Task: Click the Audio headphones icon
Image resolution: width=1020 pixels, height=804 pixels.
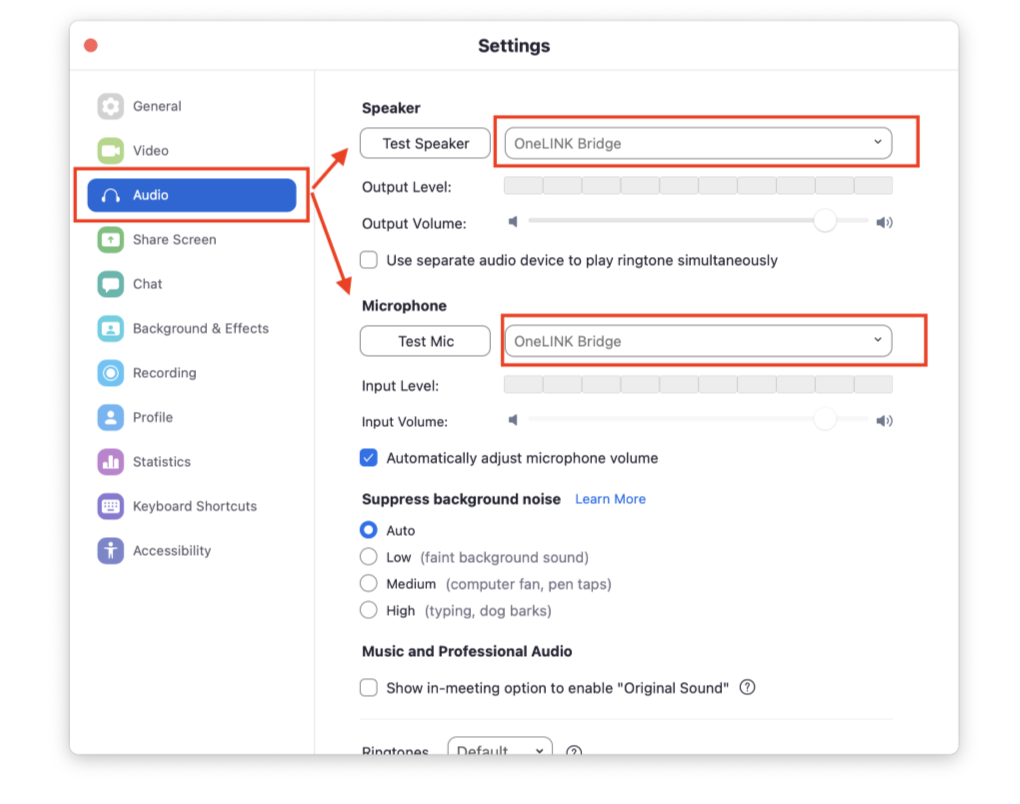Action: tap(111, 195)
